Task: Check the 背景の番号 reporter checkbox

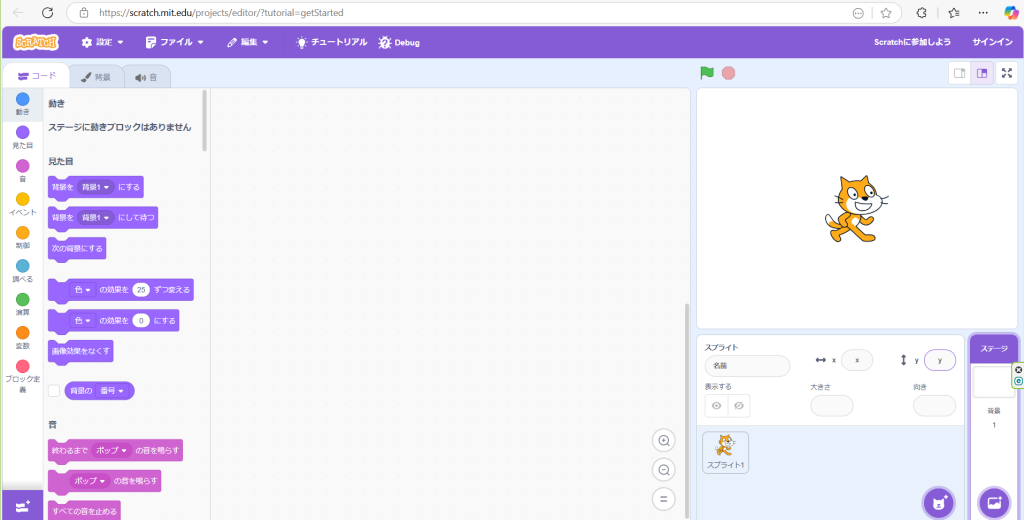Action: (x=54, y=391)
